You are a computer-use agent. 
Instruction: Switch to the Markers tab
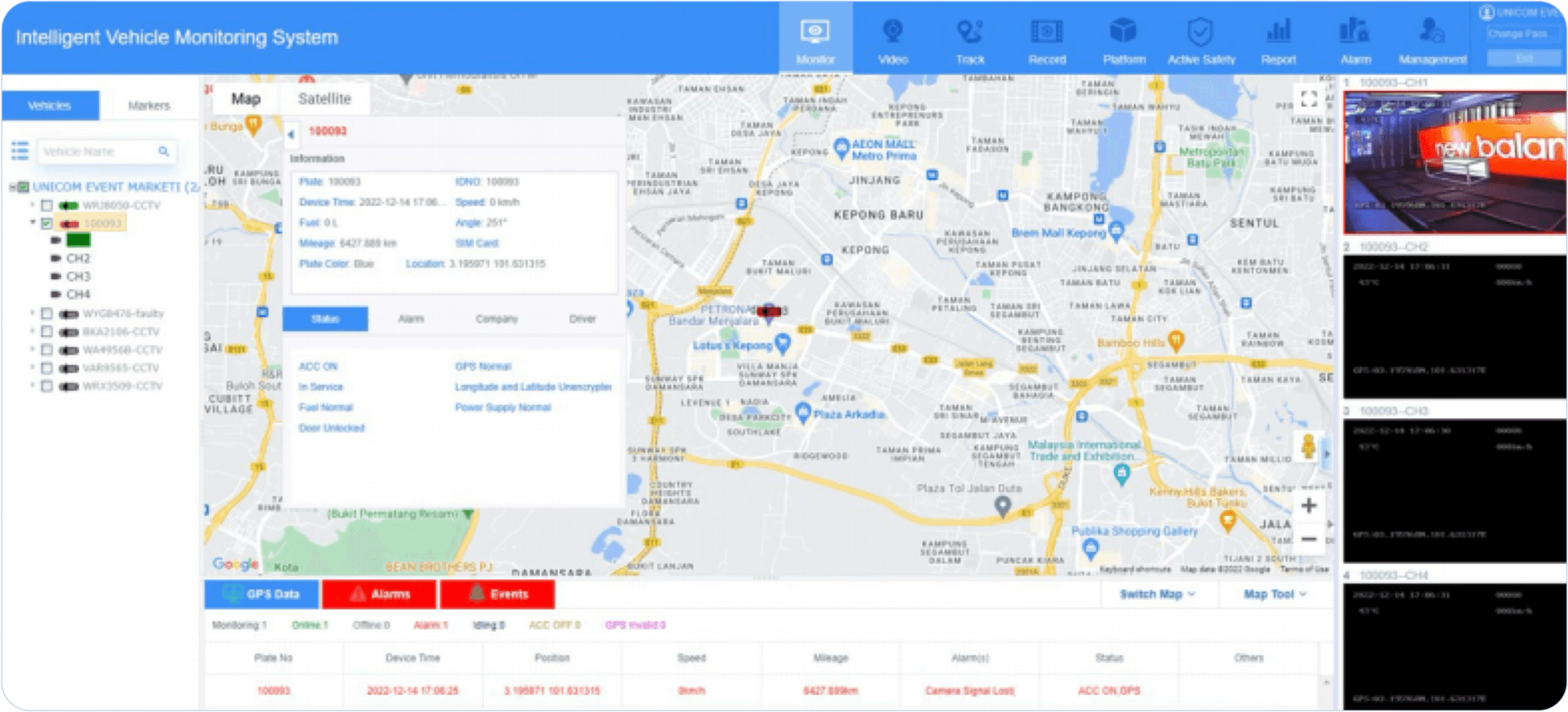point(149,105)
